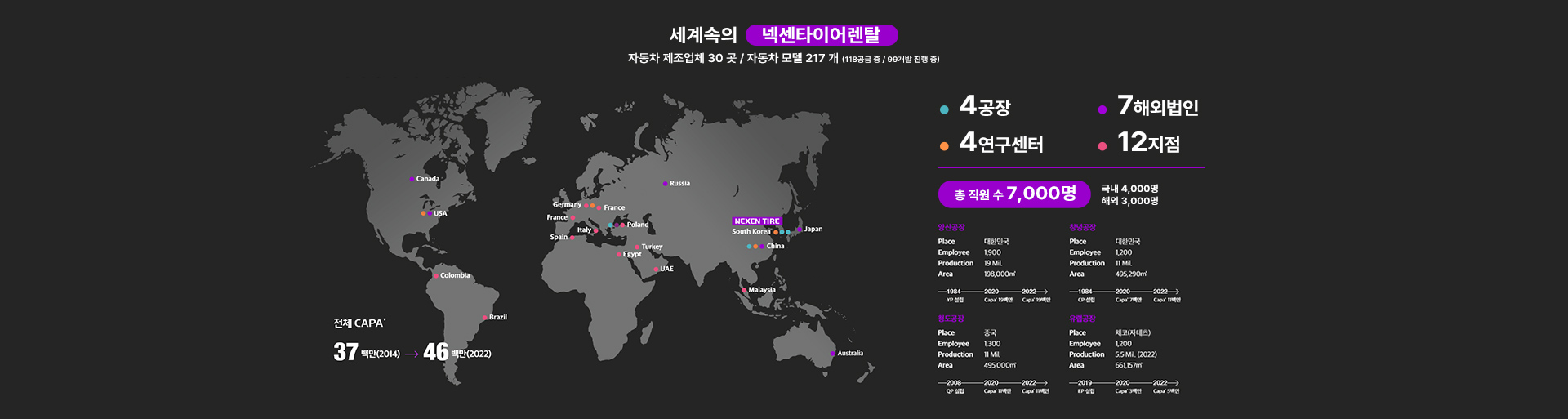
Task: Select the Colombia map dot
Action: 437,276
